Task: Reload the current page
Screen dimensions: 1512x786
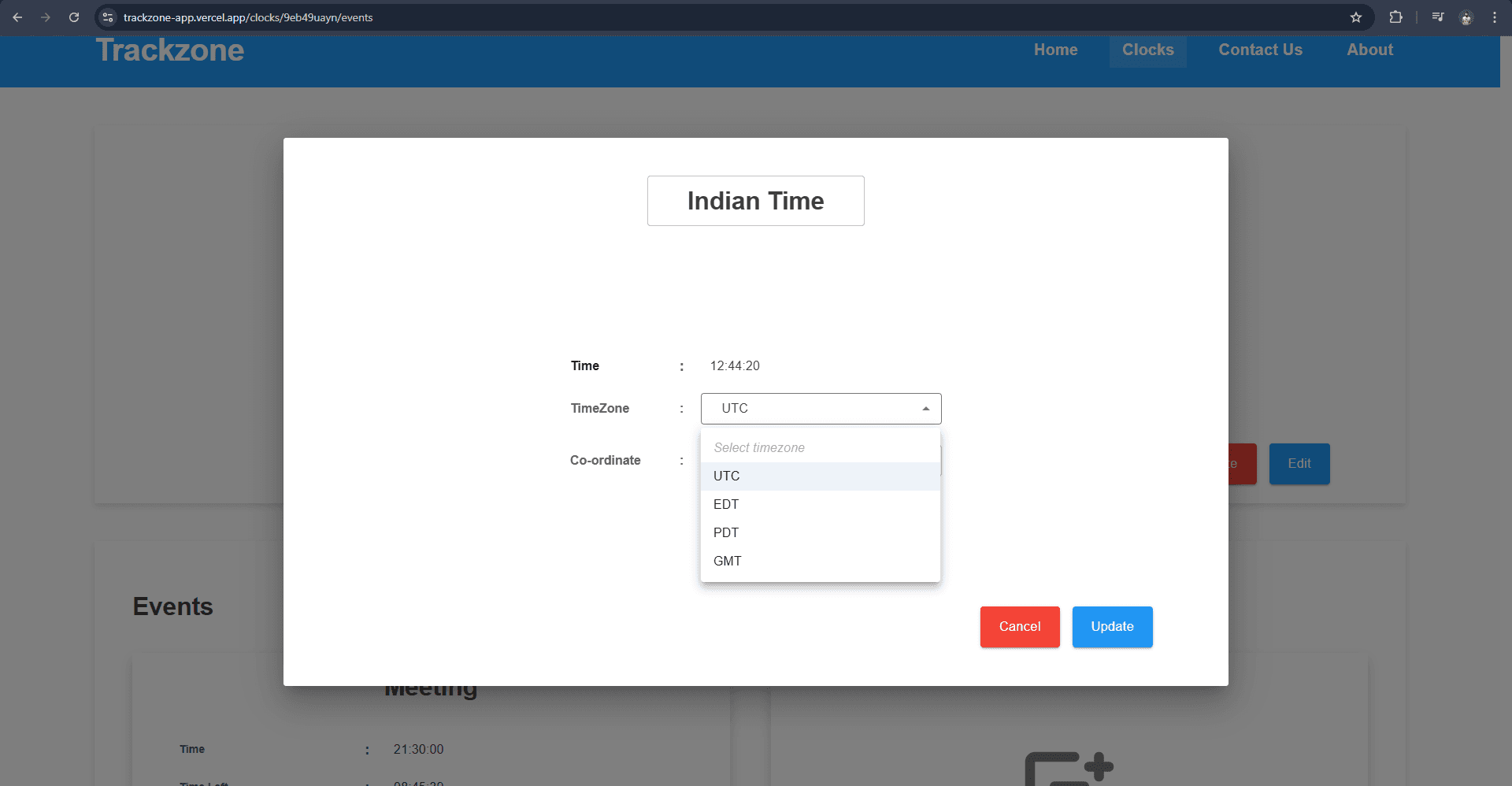Action: click(x=74, y=17)
